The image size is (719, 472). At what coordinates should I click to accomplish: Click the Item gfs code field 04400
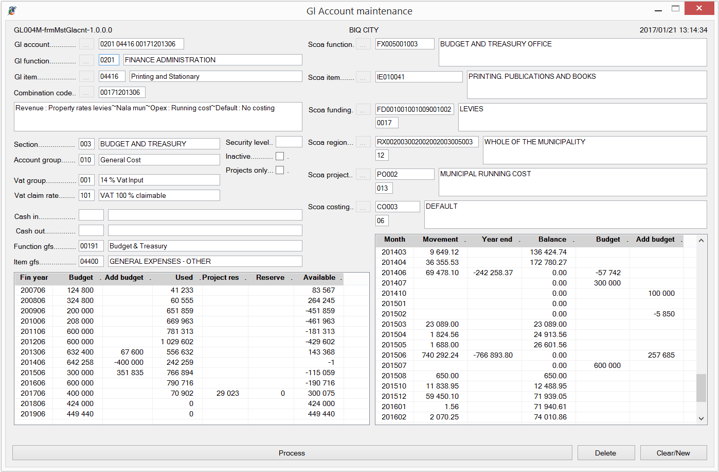pos(91,261)
